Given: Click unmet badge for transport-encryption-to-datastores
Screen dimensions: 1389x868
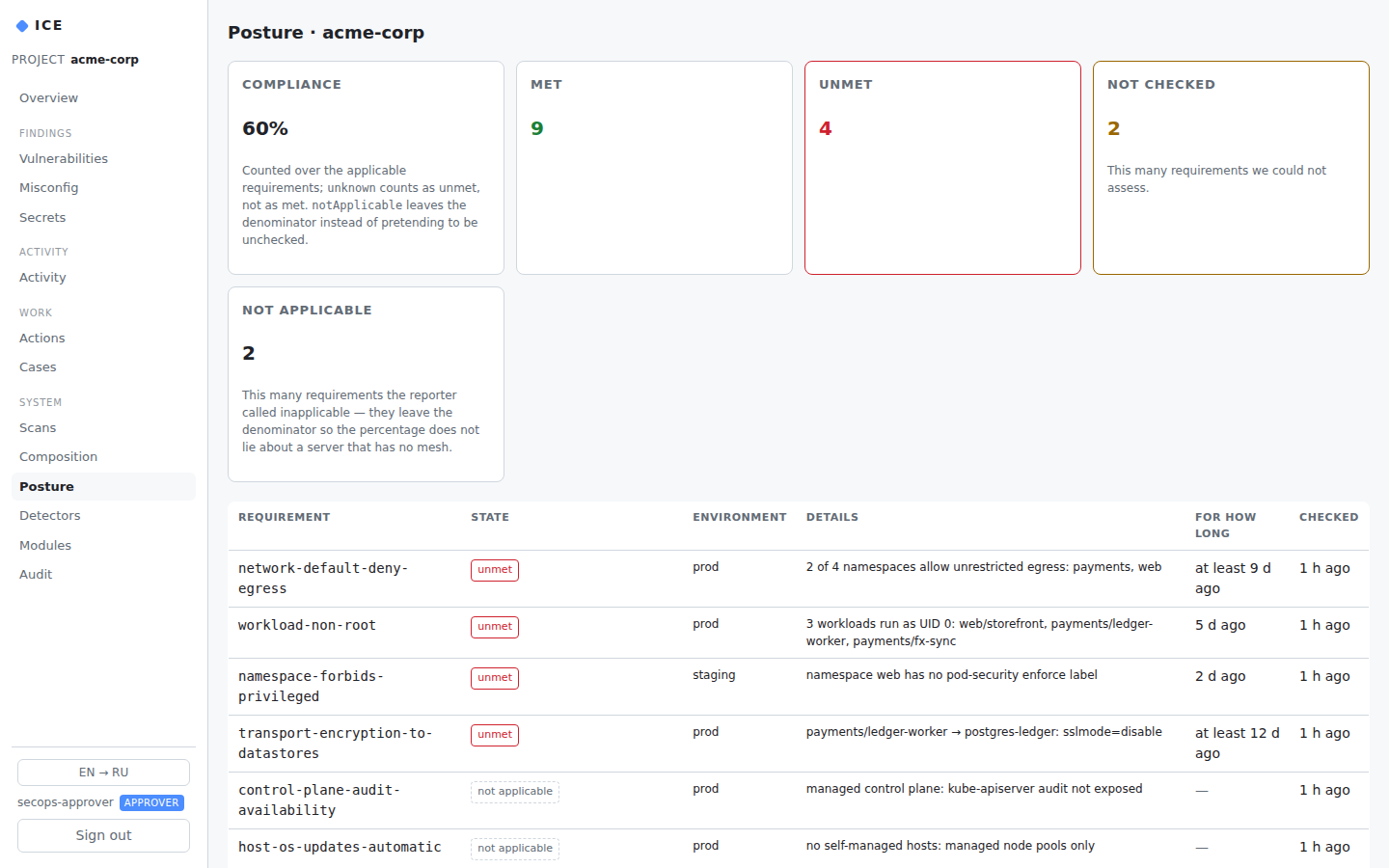Looking at the screenshot, I should click(495, 735).
